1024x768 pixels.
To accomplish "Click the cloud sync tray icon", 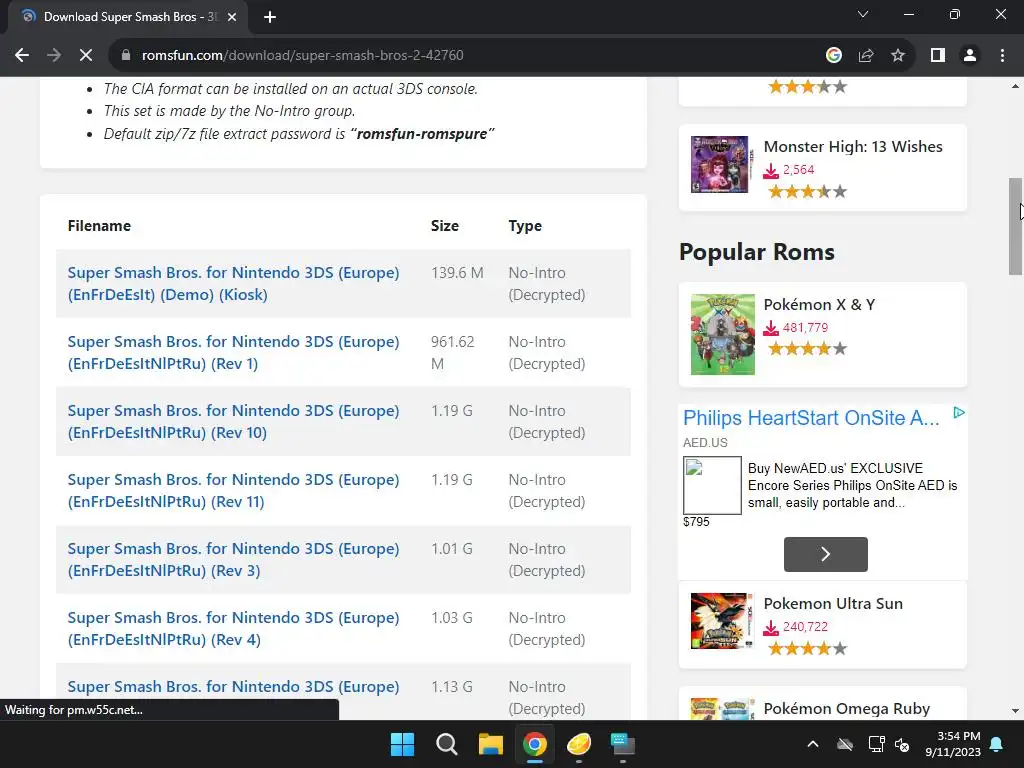I will pyautogui.click(x=845, y=744).
